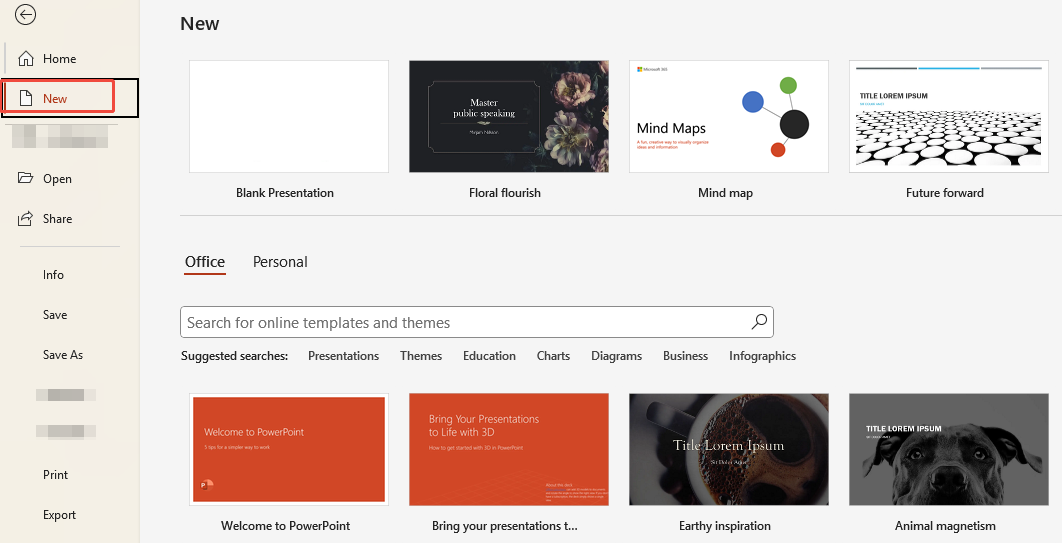Switch to the Personal templates tab
1062x543 pixels.
coord(280,262)
